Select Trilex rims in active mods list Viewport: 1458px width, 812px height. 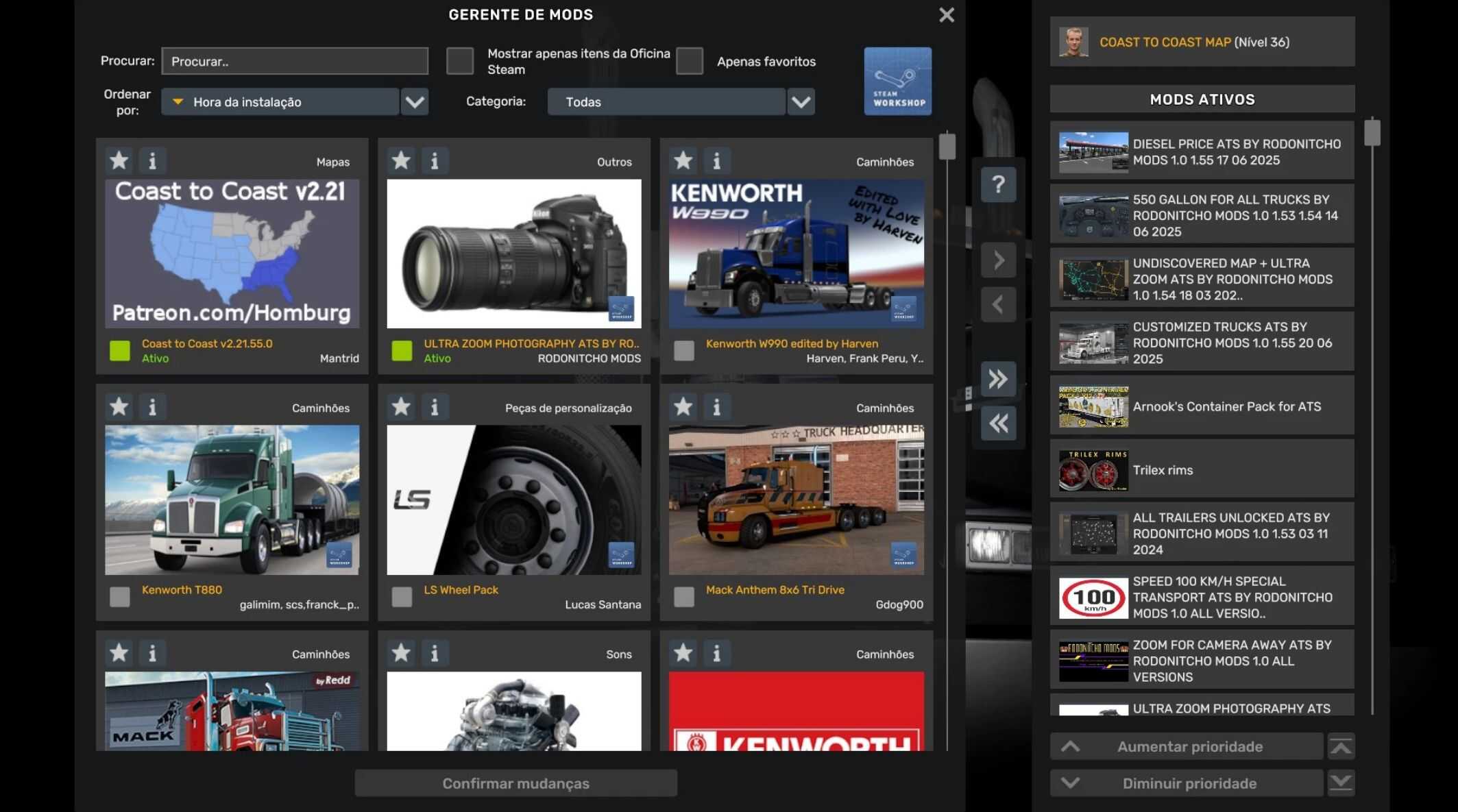[1202, 470]
